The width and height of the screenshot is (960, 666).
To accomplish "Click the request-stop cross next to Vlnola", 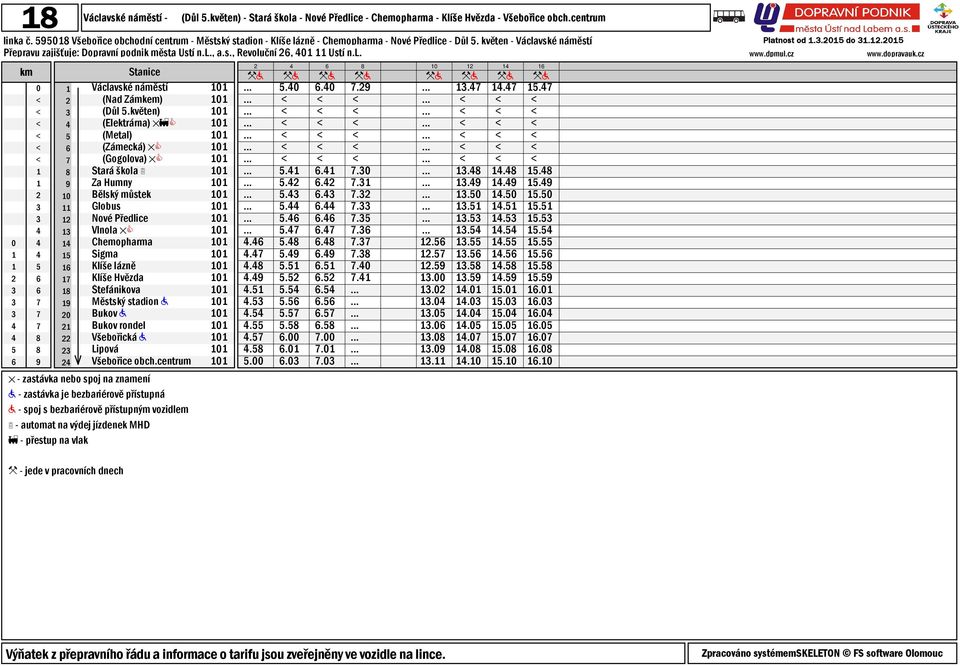I will tap(122, 230).
